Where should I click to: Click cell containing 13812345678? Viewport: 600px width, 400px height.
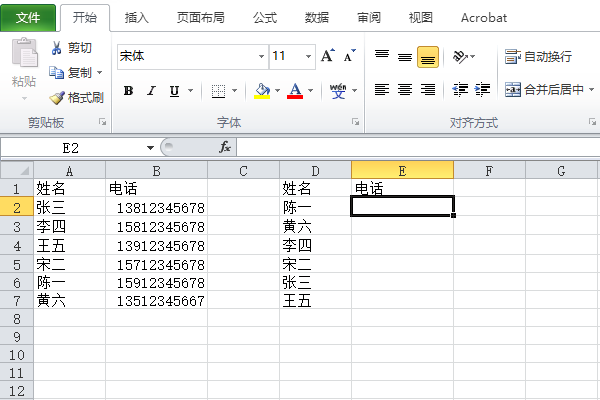pos(157,208)
